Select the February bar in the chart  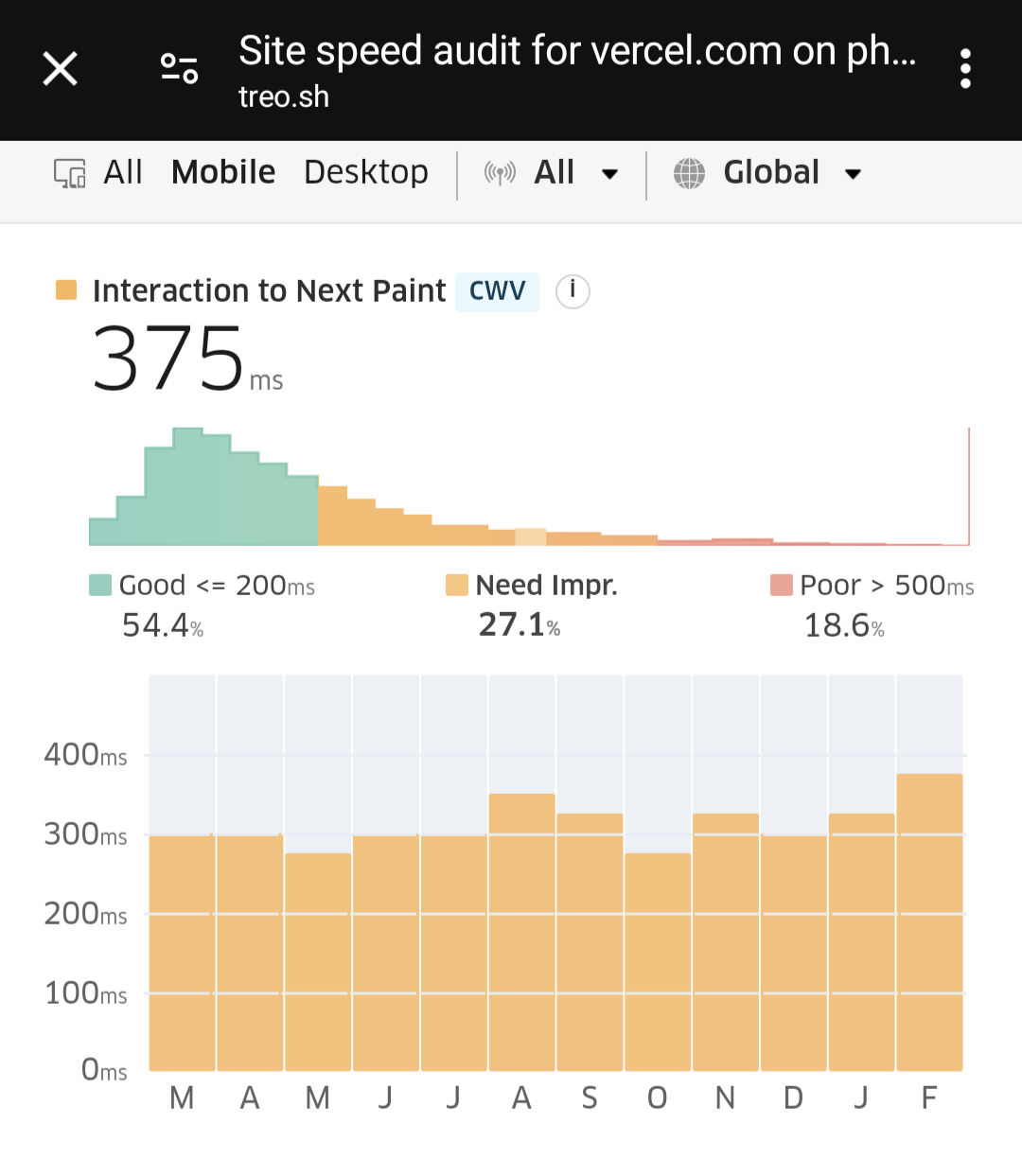click(x=929, y=922)
